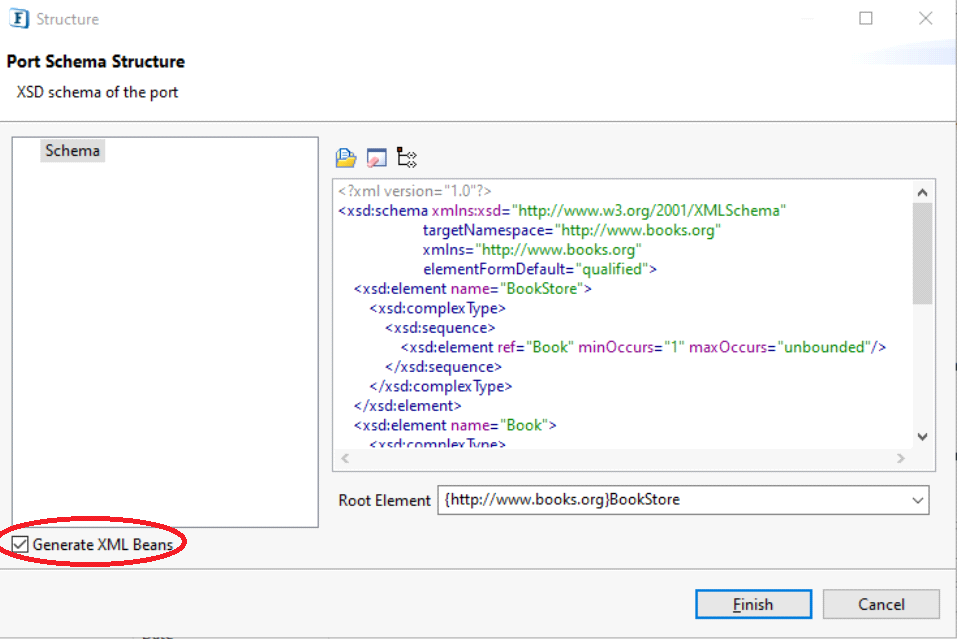Click the schema tree structure icon
The height and width of the screenshot is (639, 957).
pos(406,157)
